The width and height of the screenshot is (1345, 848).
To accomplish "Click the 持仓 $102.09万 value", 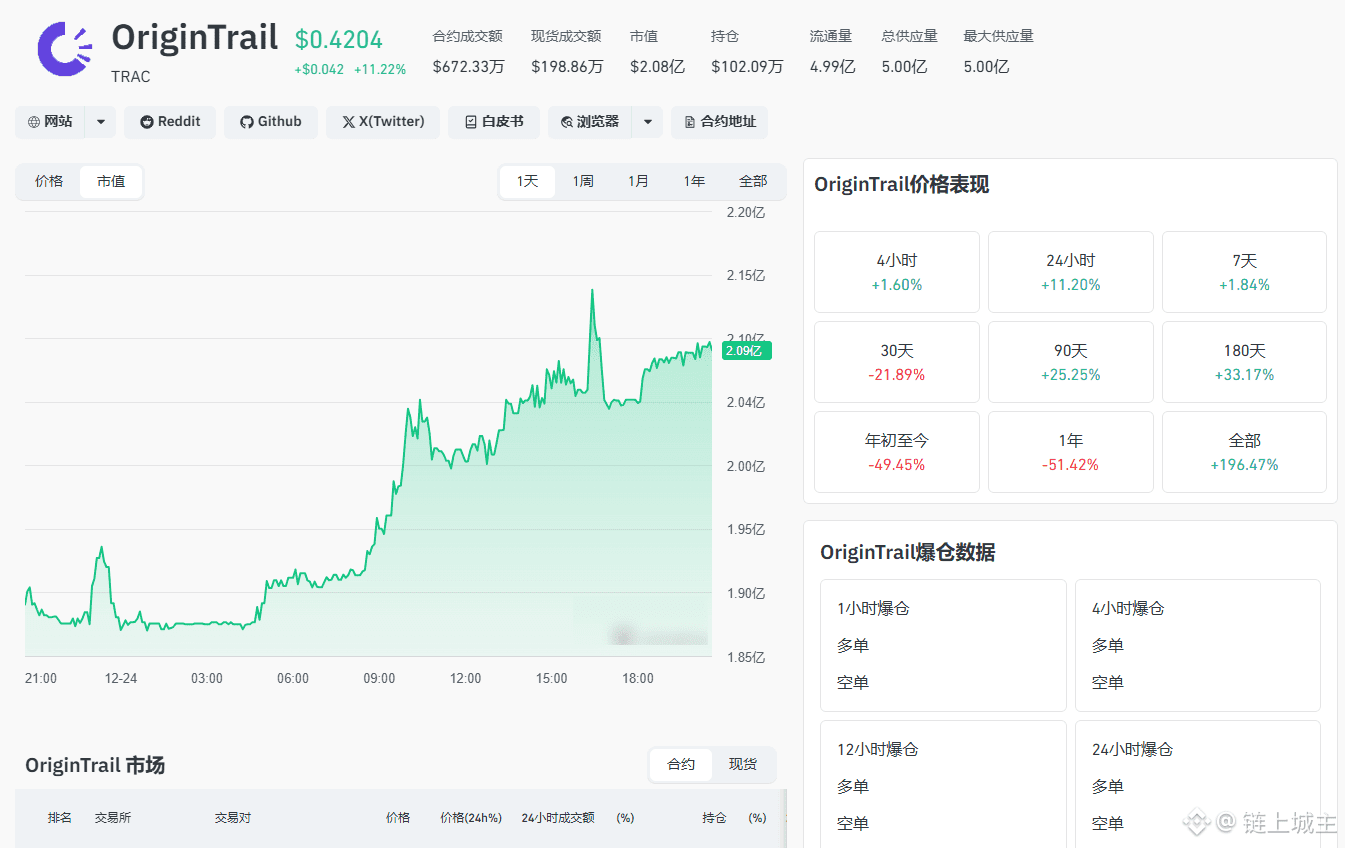I will coord(747,67).
